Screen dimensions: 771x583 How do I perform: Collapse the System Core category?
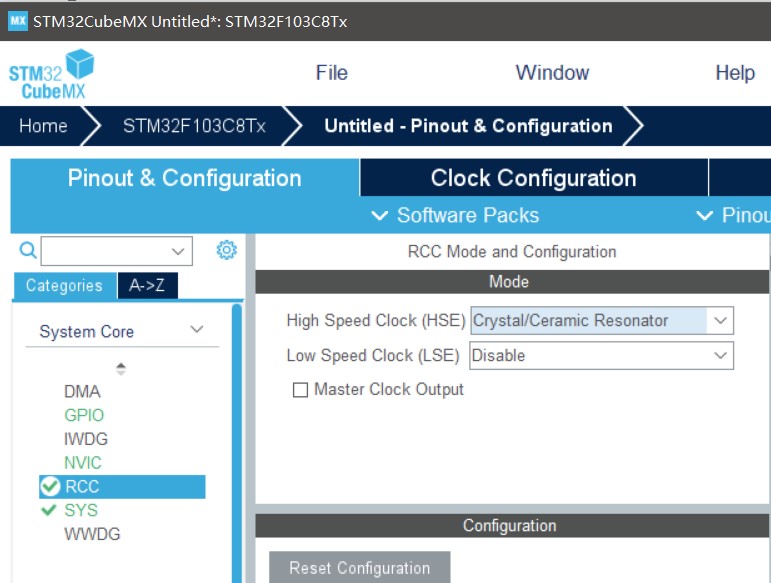pos(197,329)
